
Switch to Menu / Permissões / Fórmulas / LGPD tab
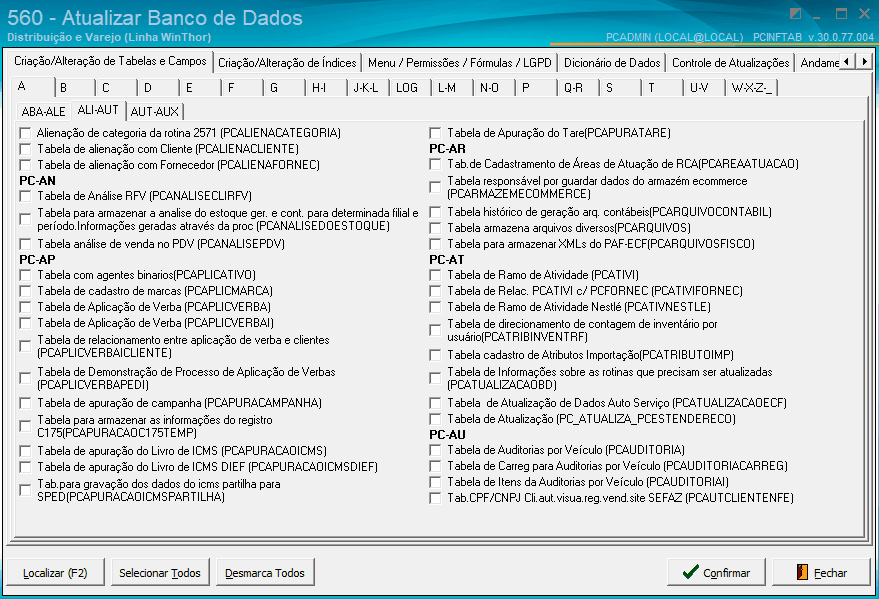[x=460, y=63]
